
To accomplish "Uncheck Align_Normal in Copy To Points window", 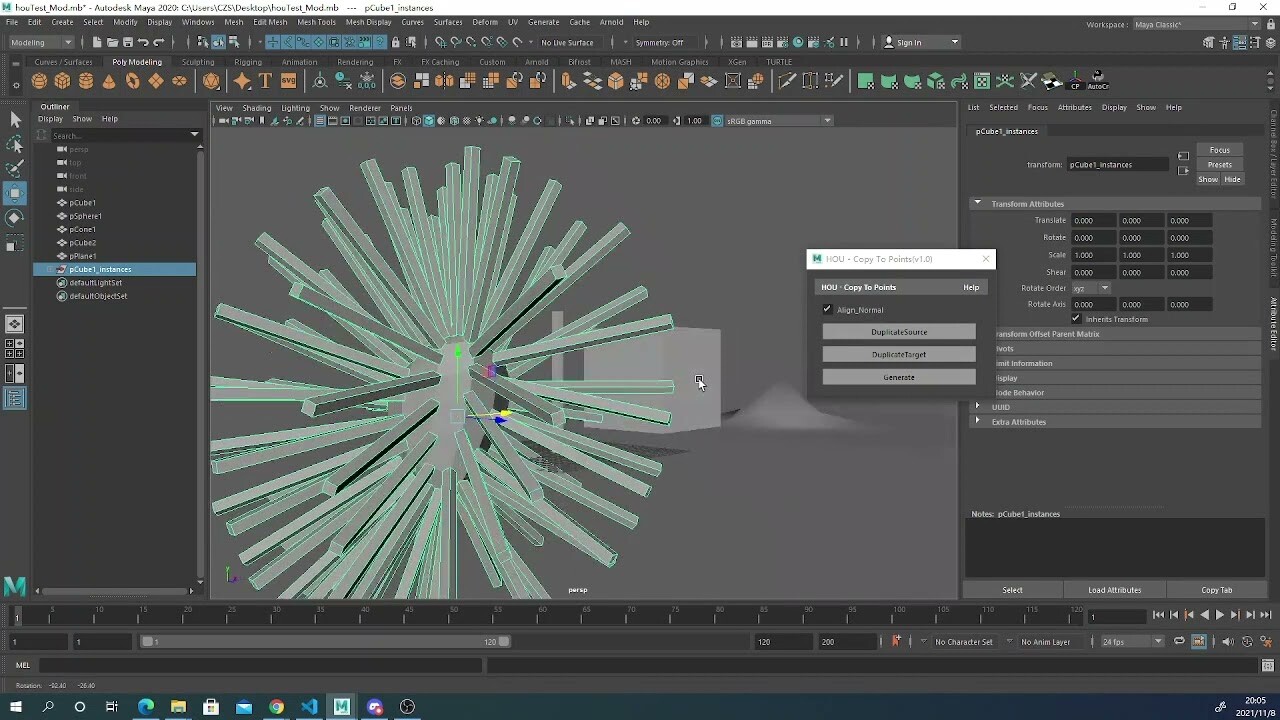I will (x=827, y=309).
